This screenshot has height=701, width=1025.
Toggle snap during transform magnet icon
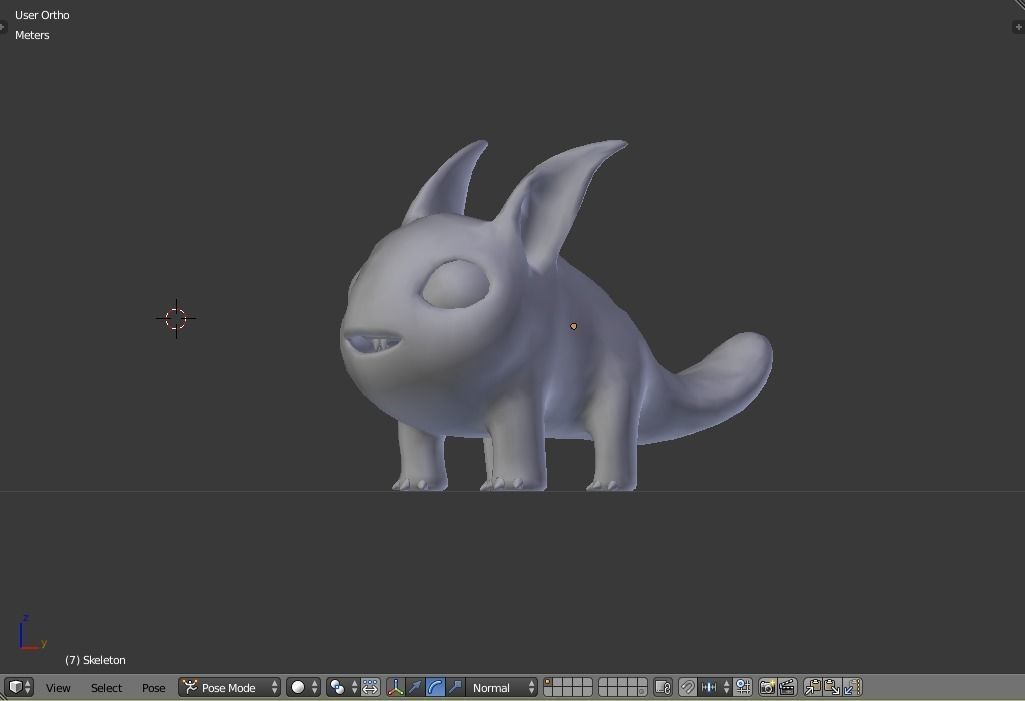coord(687,687)
